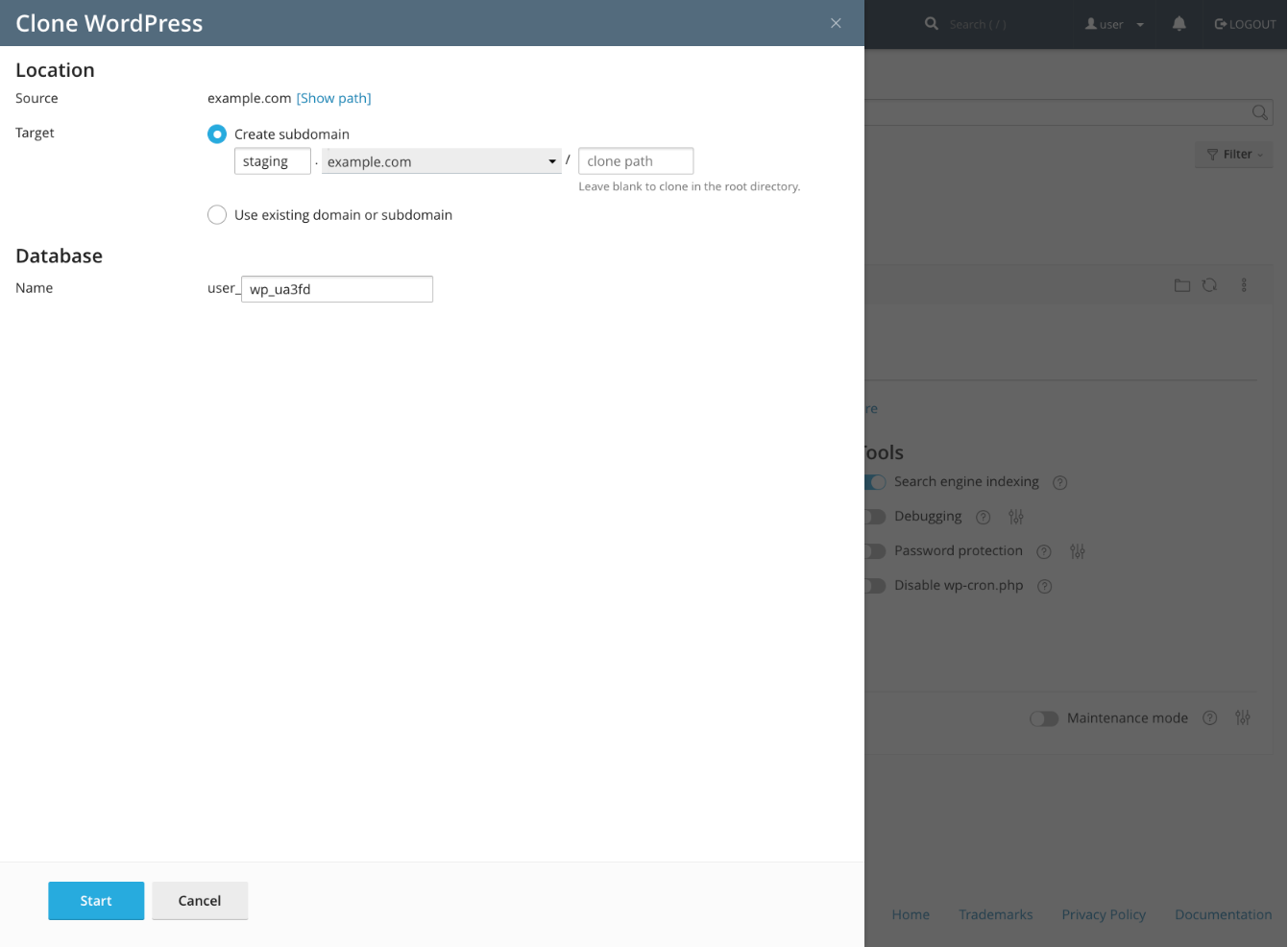Click the LOGOUT icon in the header
This screenshot has width=1288, height=947.
click(1220, 23)
